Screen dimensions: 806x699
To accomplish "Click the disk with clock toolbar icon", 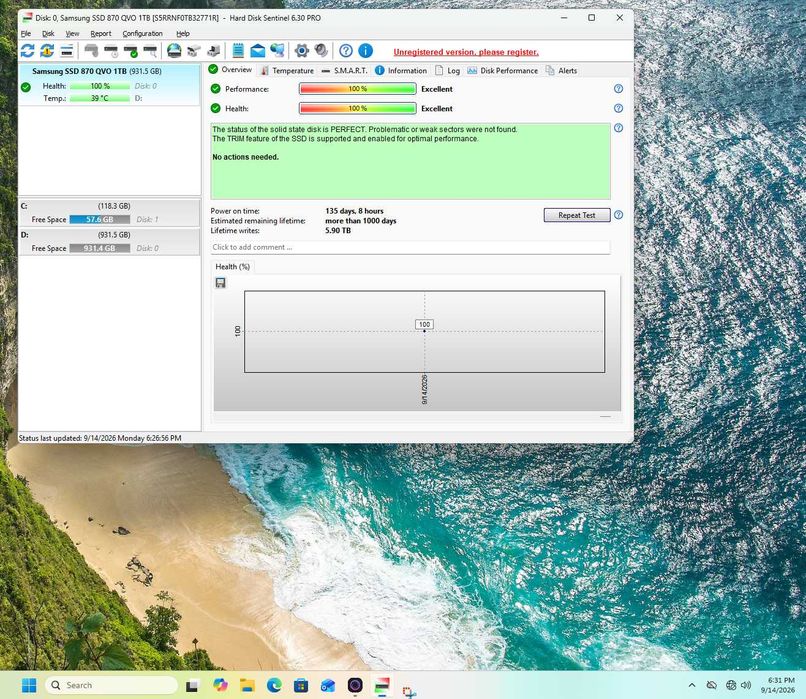I will (x=111, y=50).
